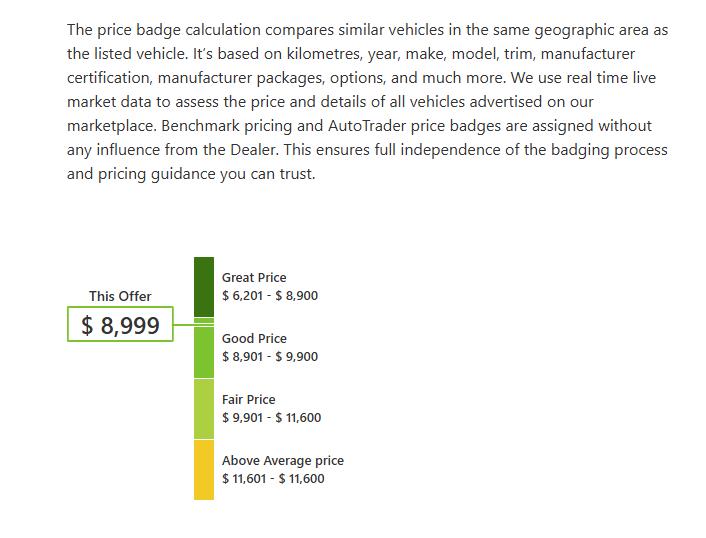Screen dimensions: 706x538
Task: Click the offer marker line on the price bar
Action: click(204, 324)
